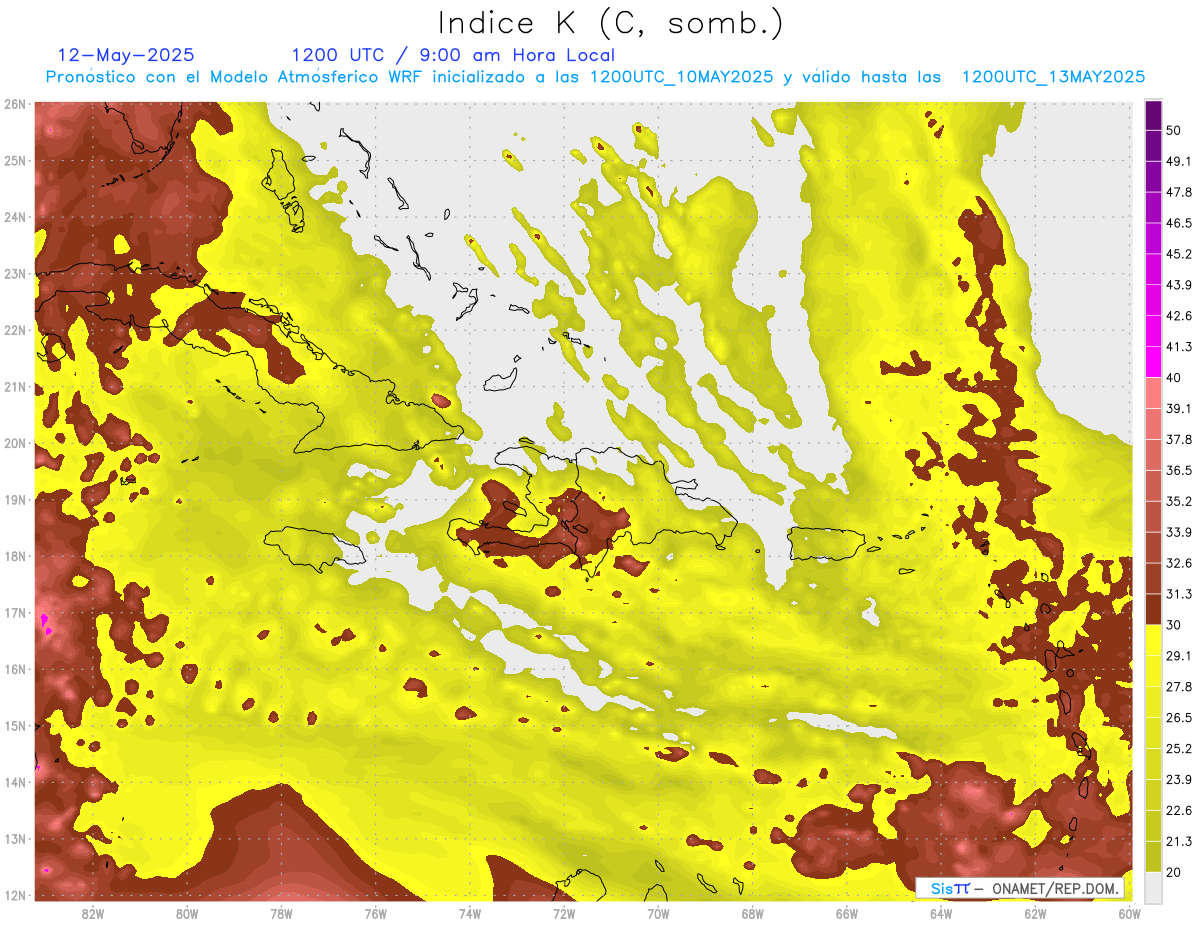Viewport: 1200px width, 927px height.
Task: Click the color scale label "49.1"
Action: tap(1178, 161)
